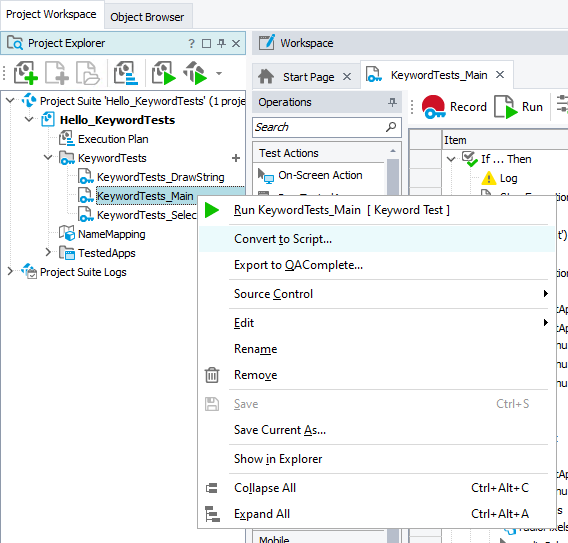Select KeywordTests_DrawString in the tree
Screen dimensions: 568x543
[x=160, y=177]
